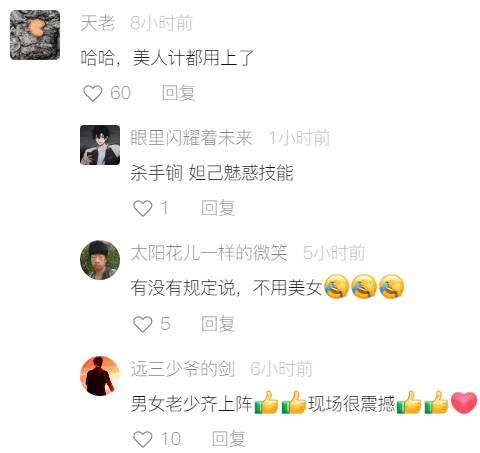
Task: Open avatar of 太阳花儿一样的微笑
Action: coord(100,260)
